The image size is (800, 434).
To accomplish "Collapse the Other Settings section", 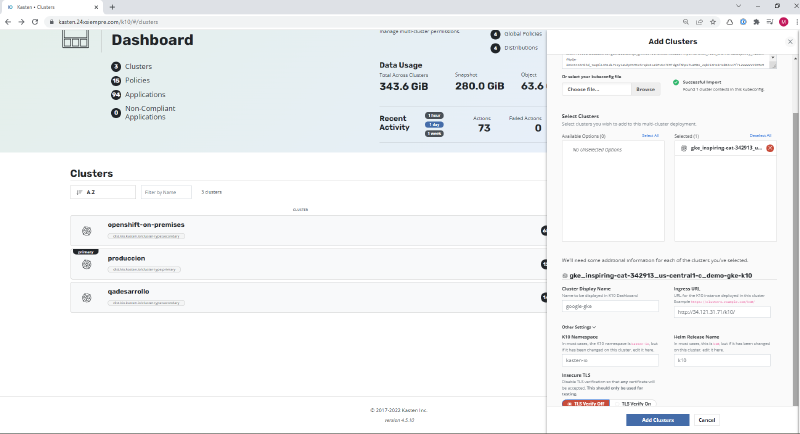I will pos(579,327).
